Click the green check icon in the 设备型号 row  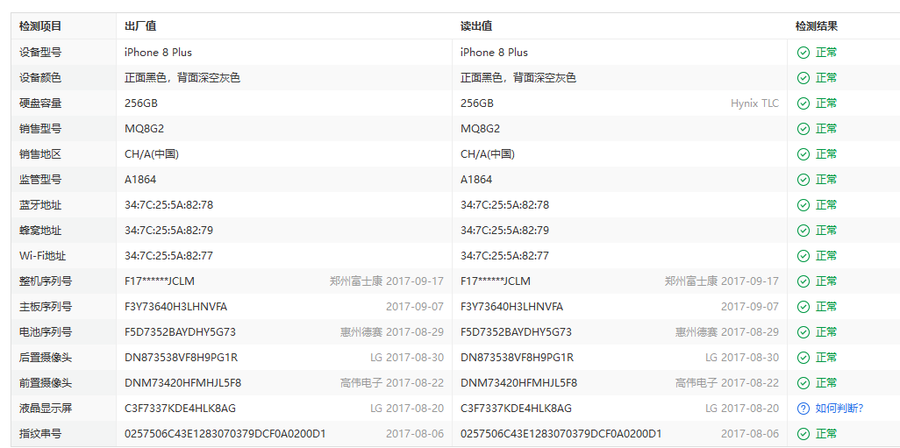coord(803,53)
